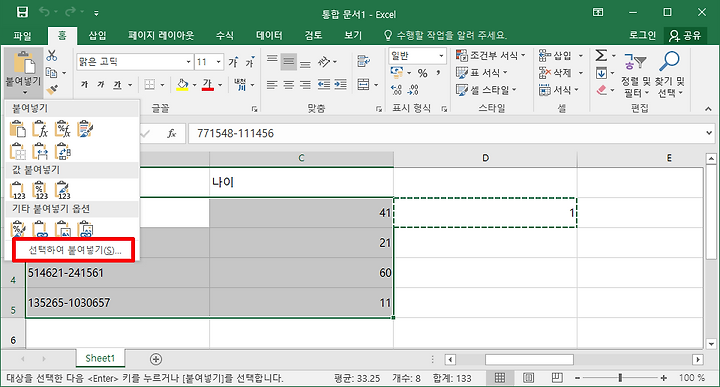
Task: Open the font size 11 dropdown
Action: (218, 62)
